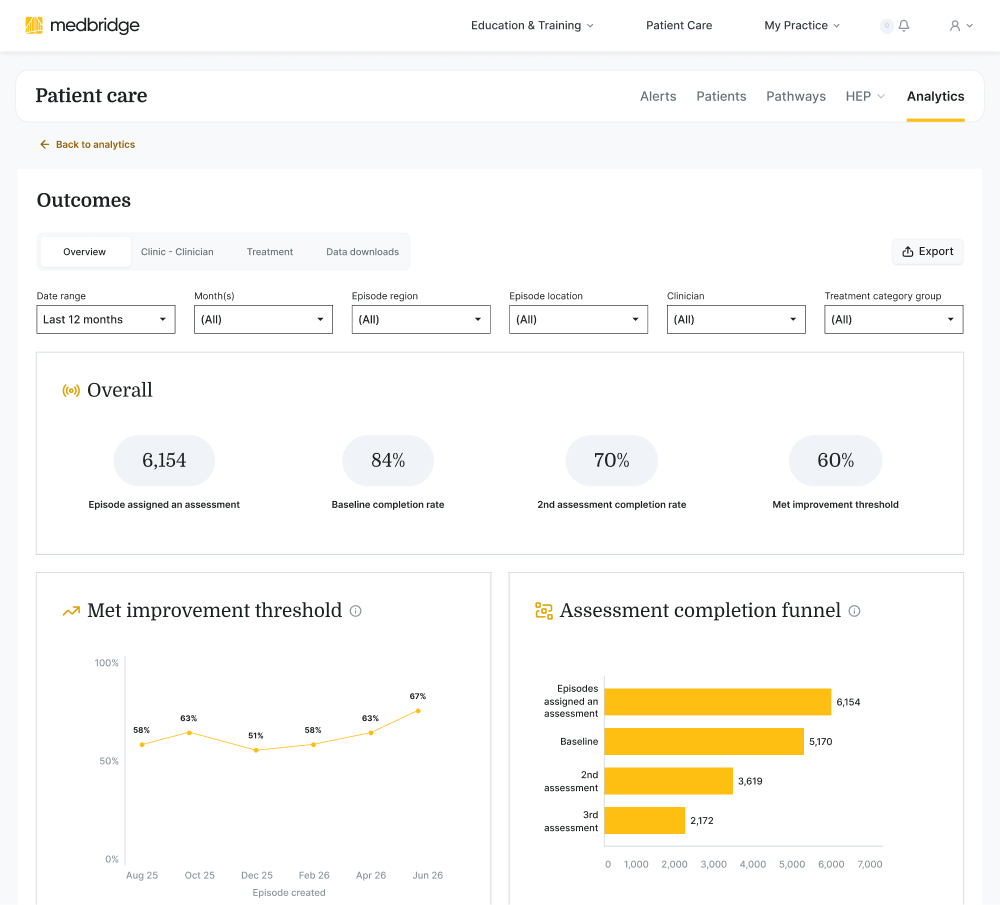The width and height of the screenshot is (1000, 905).
Task: Click the notification count badge
Action: point(886,26)
